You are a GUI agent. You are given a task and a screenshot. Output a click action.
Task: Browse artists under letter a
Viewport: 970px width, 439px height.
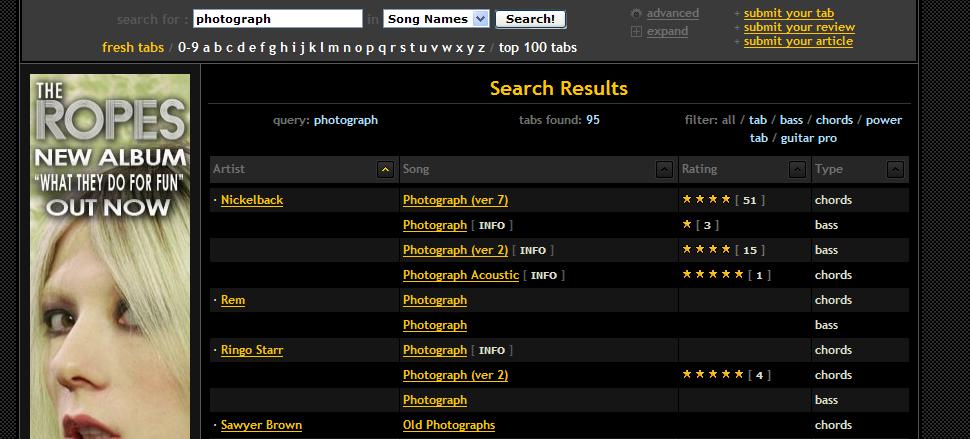coord(207,48)
